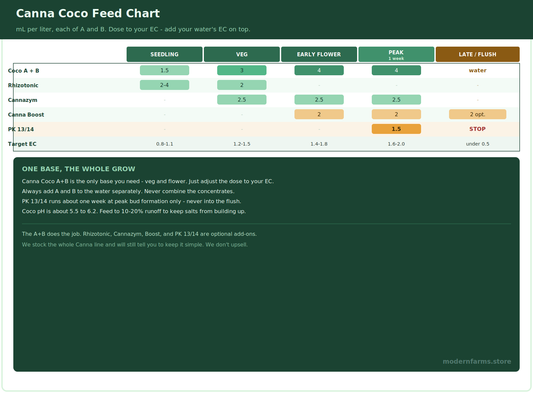533x393 pixels.
Task: Click Target EC value 1.4-1.8
Action: (319, 144)
